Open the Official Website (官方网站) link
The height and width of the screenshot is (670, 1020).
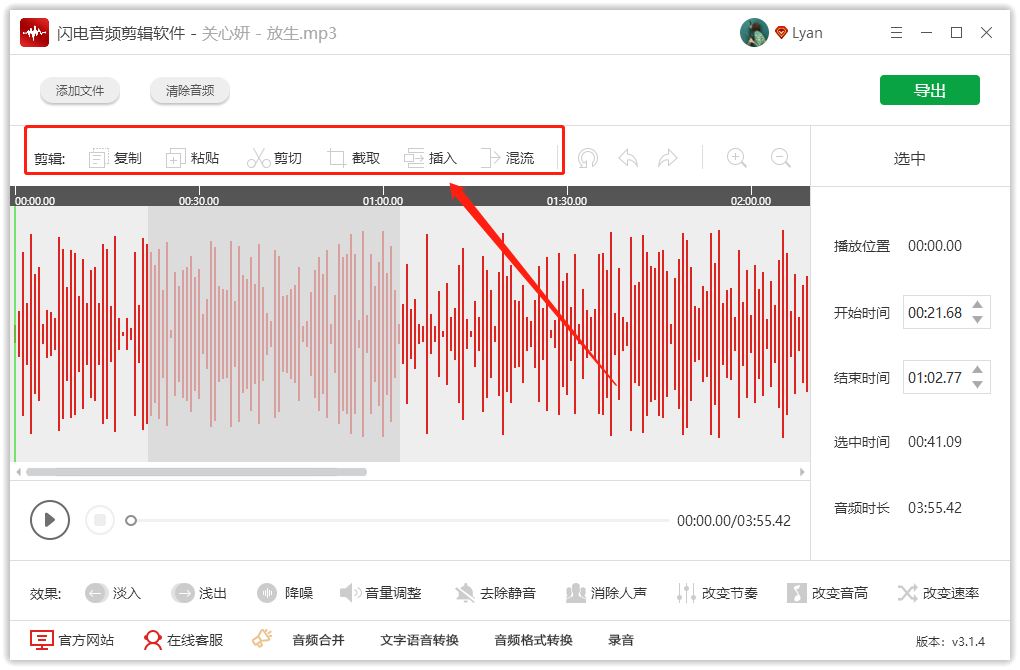pos(72,640)
